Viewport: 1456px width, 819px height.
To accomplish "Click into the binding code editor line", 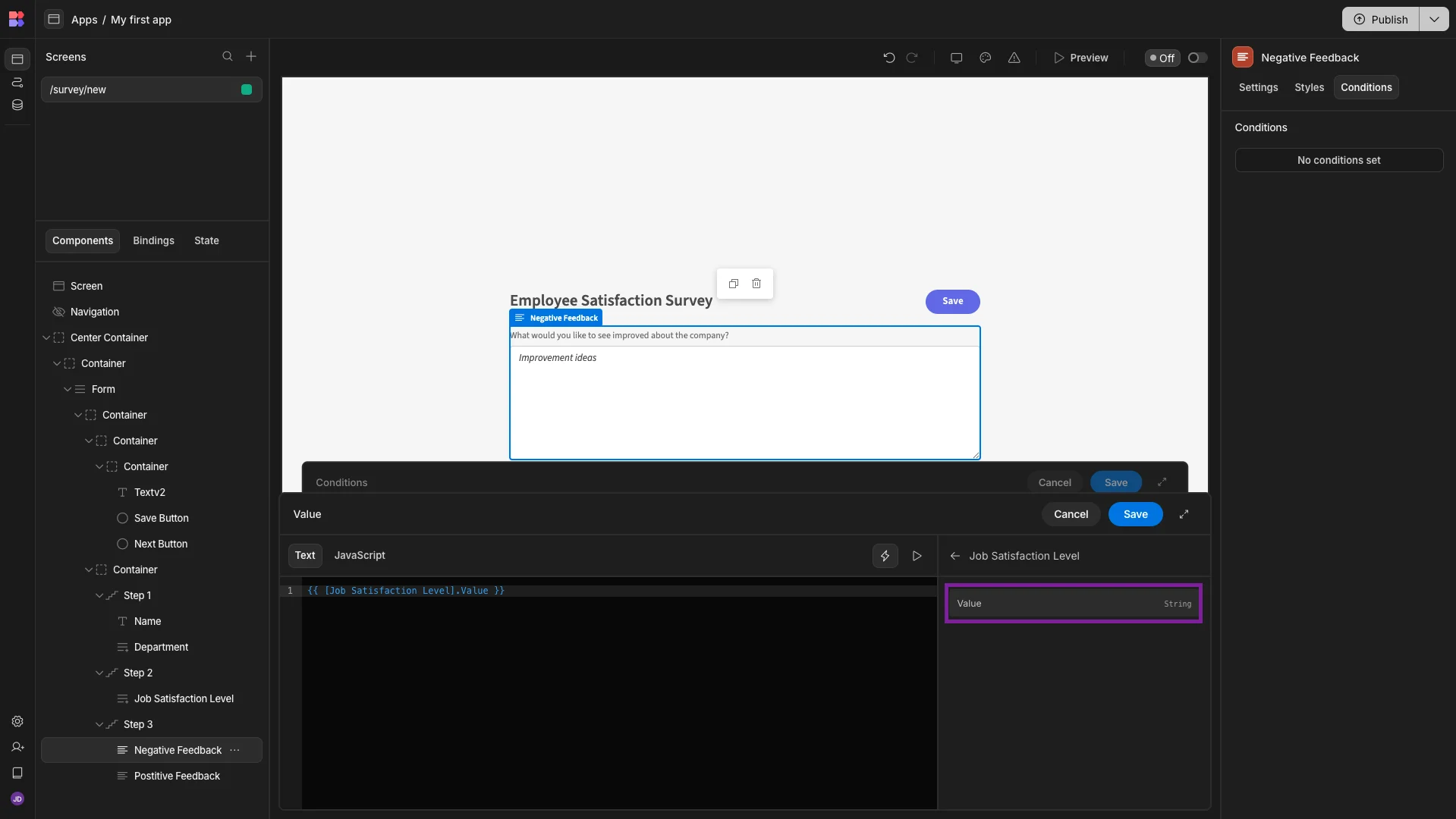I will 619,591.
